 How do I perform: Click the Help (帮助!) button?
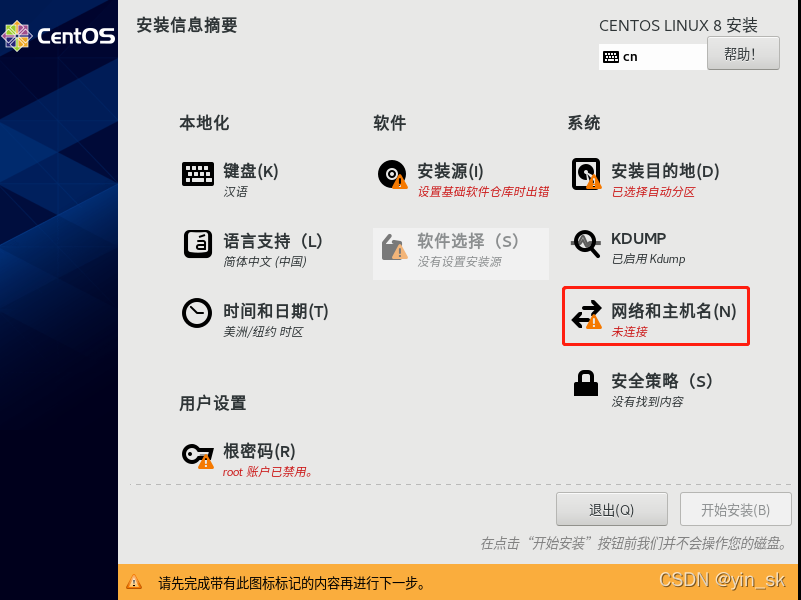743,53
